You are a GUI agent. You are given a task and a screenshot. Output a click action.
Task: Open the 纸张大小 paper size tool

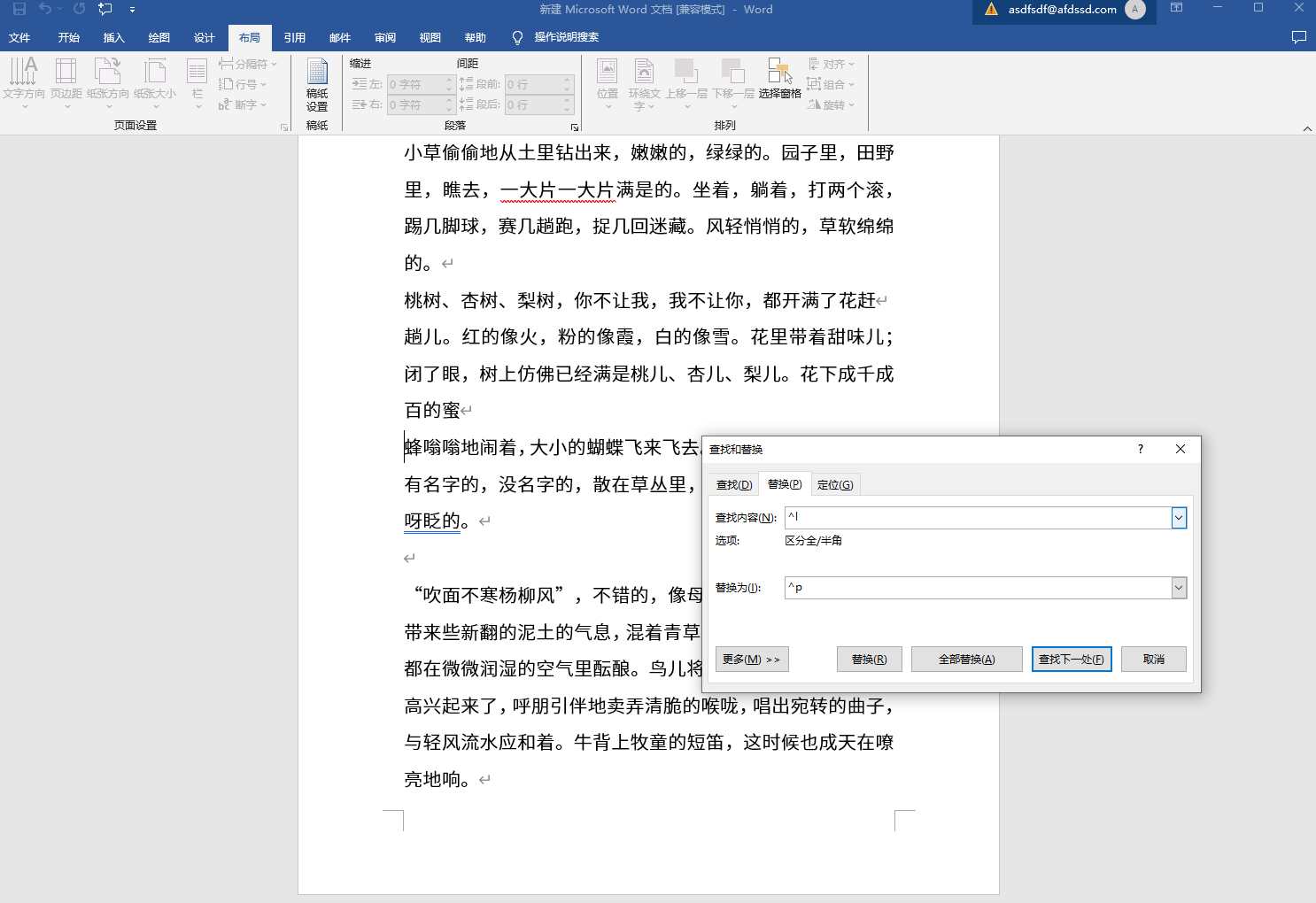click(155, 82)
